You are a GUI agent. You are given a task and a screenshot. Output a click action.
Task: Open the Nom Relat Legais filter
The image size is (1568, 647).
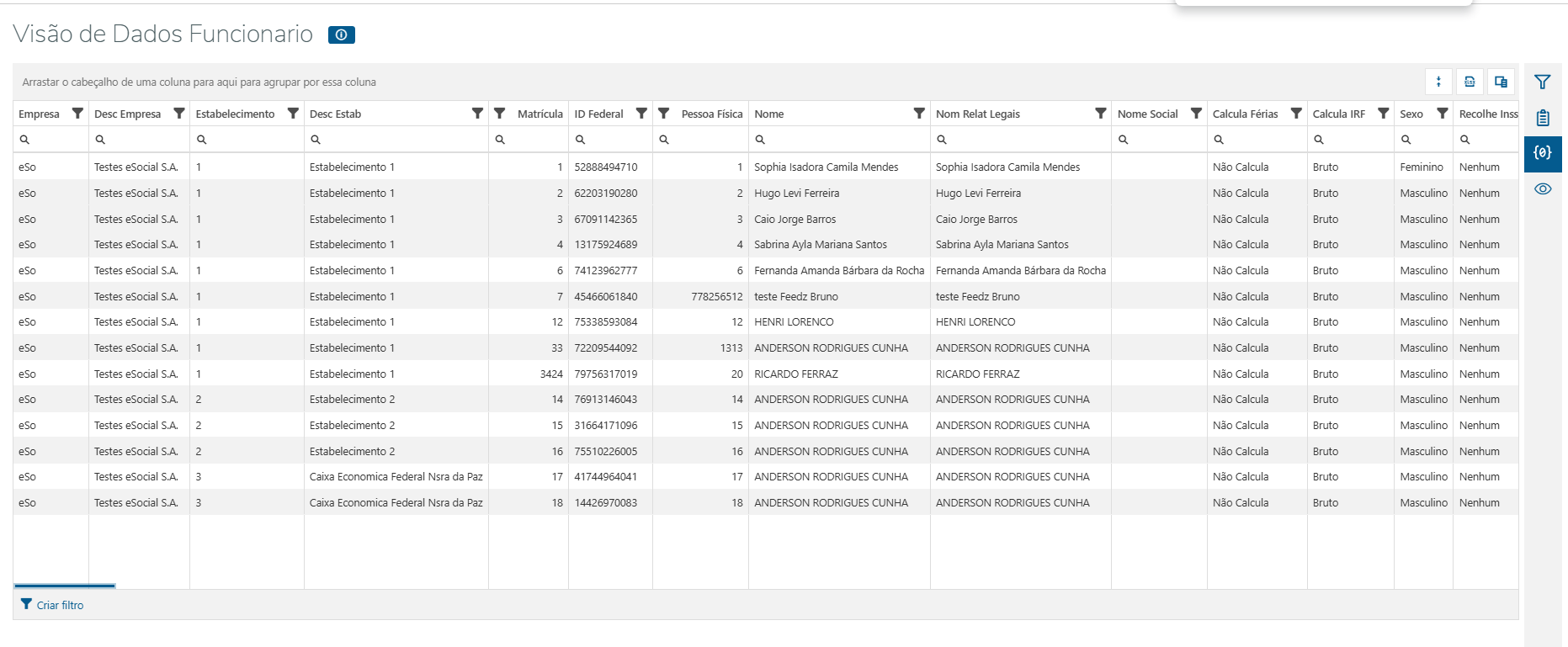[x=1100, y=114]
